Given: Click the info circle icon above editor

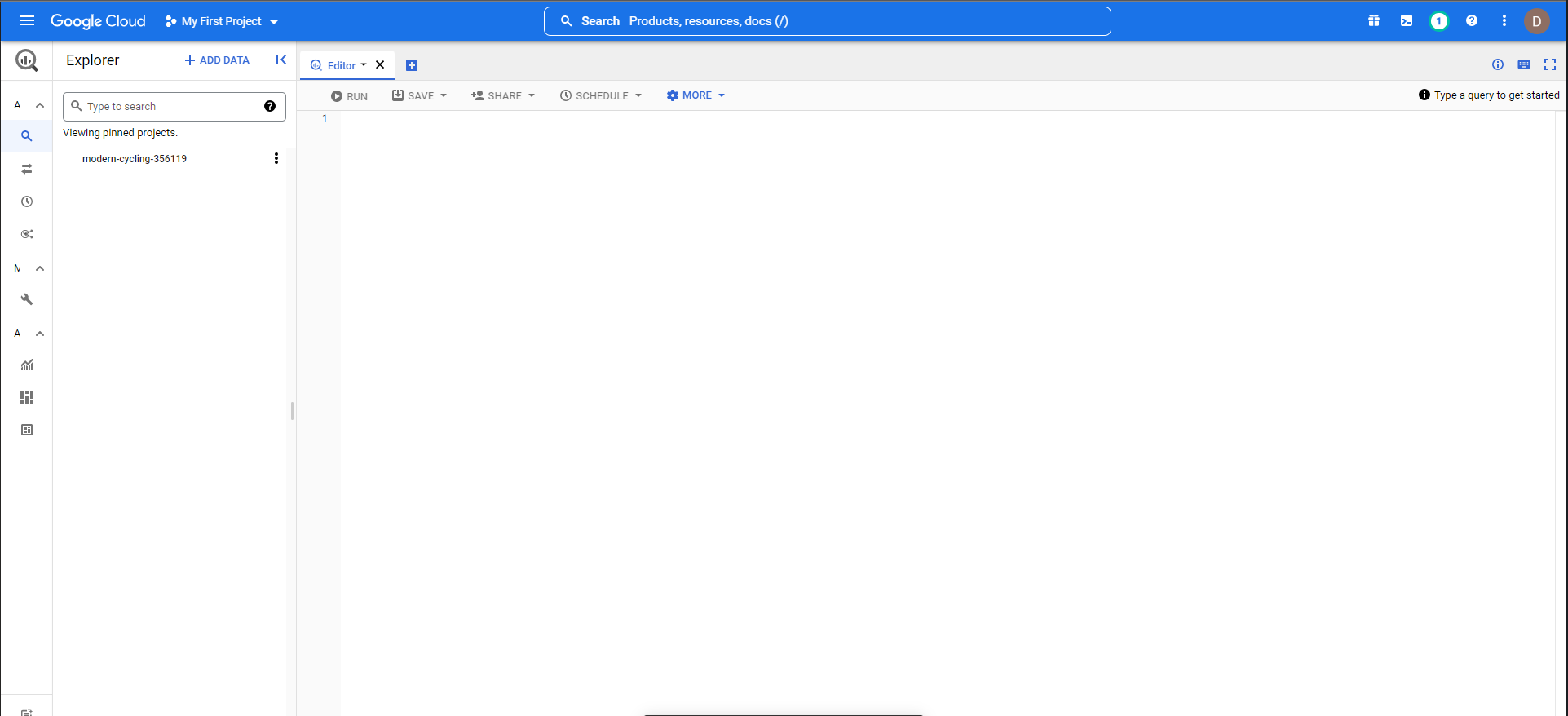Looking at the screenshot, I should pos(1498,64).
